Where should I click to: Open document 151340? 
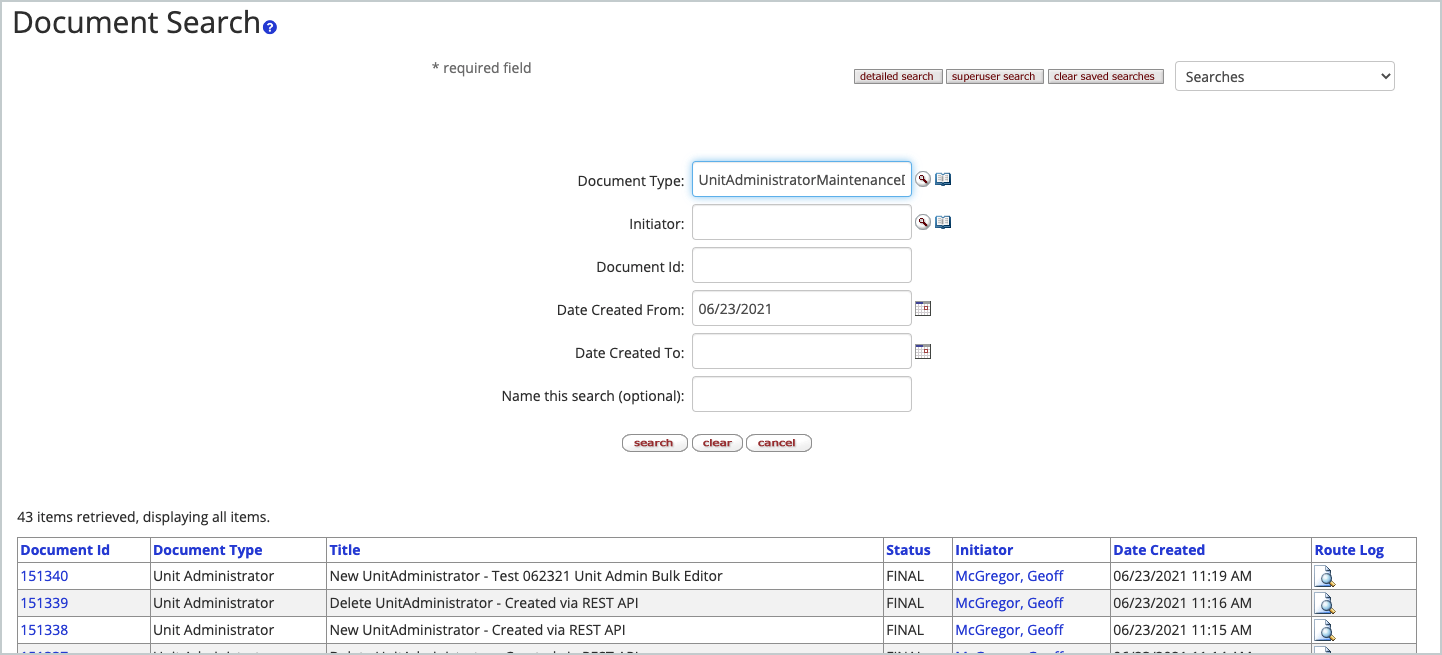click(44, 576)
